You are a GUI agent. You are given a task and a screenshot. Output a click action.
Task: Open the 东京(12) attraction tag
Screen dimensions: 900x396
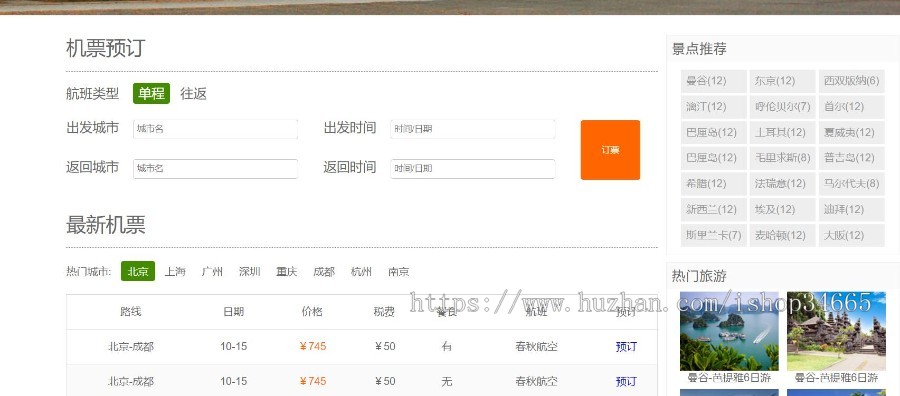pos(782,81)
